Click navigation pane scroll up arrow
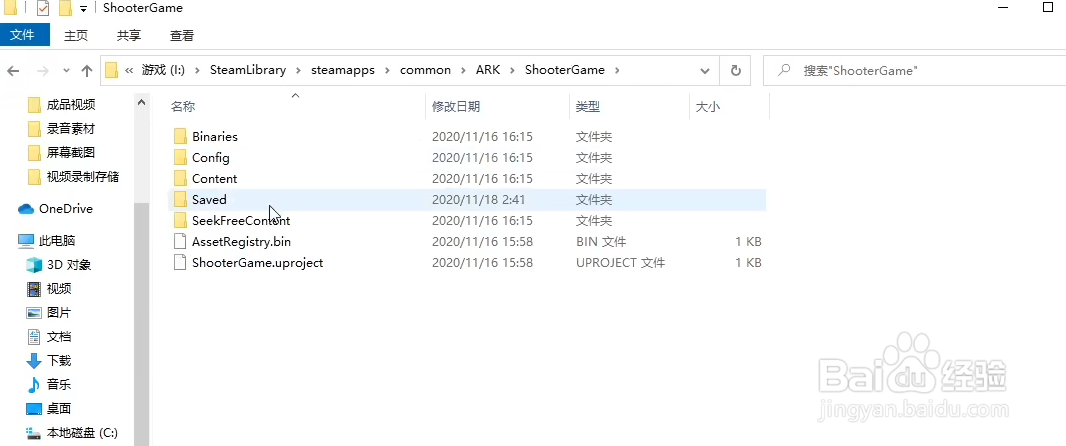The height and width of the screenshot is (446, 1066). [141, 103]
